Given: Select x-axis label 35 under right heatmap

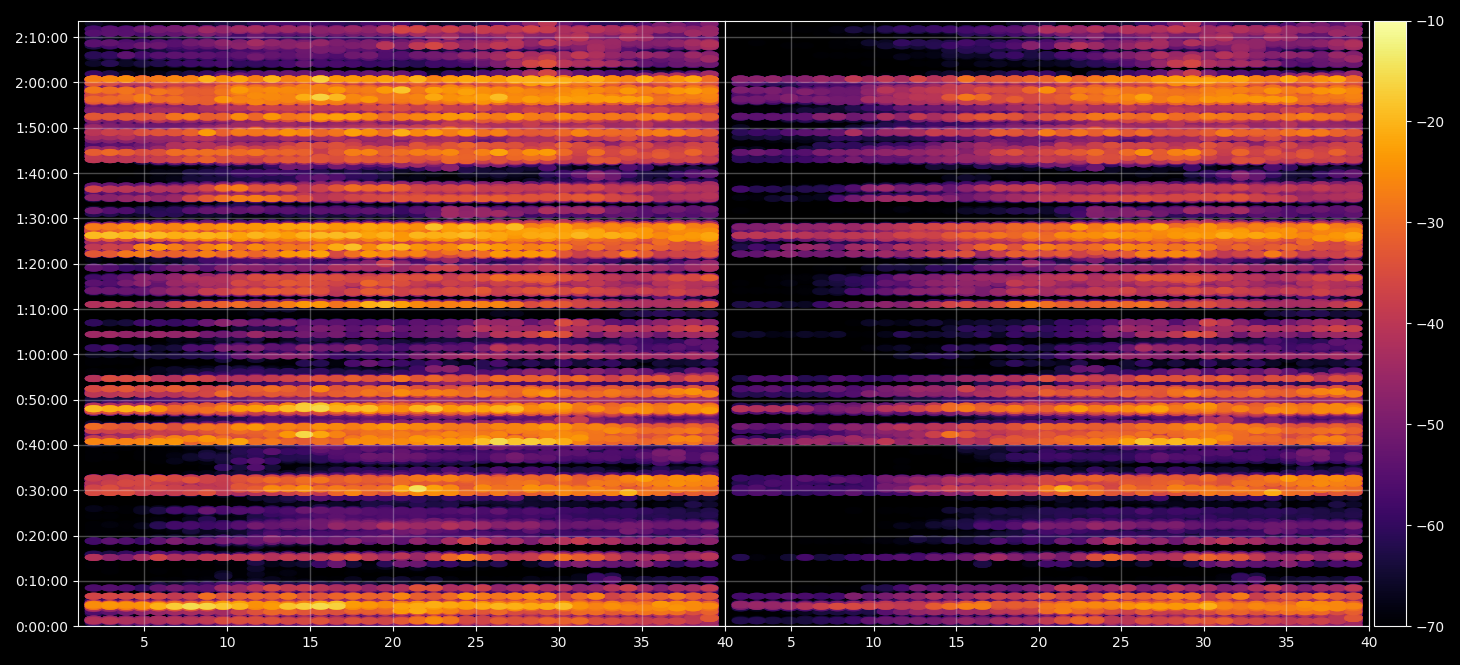Looking at the screenshot, I should point(1287,641).
